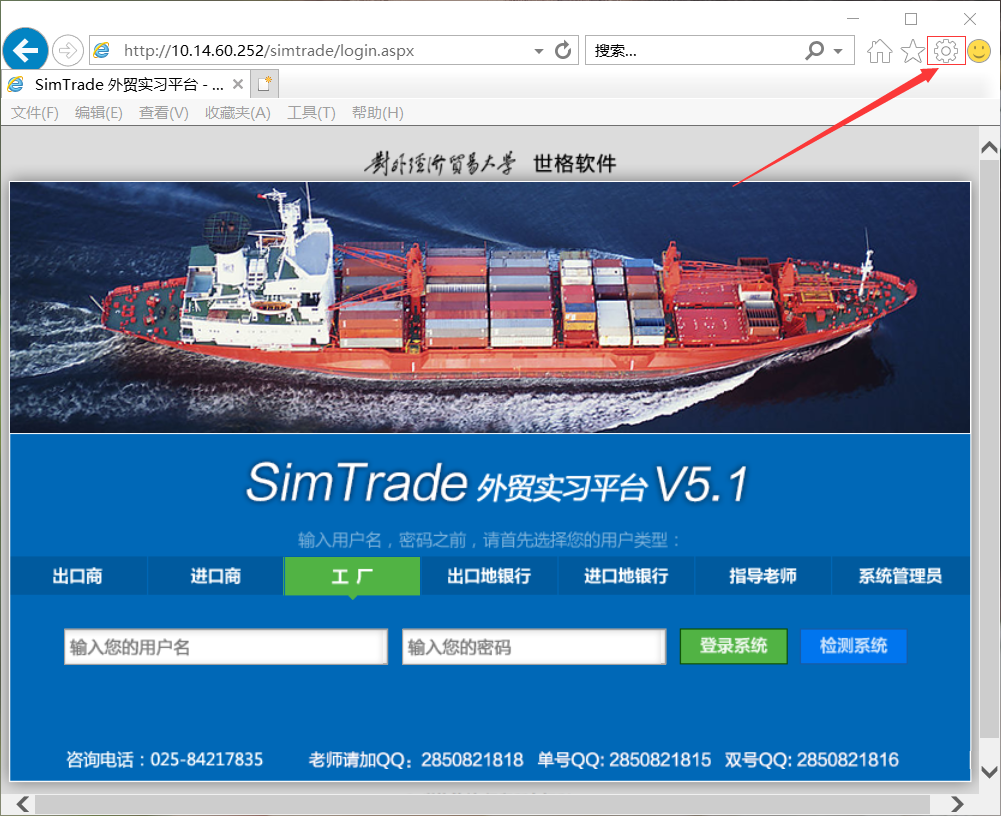
Task: Open the Tools gear icon
Action: pos(945,50)
